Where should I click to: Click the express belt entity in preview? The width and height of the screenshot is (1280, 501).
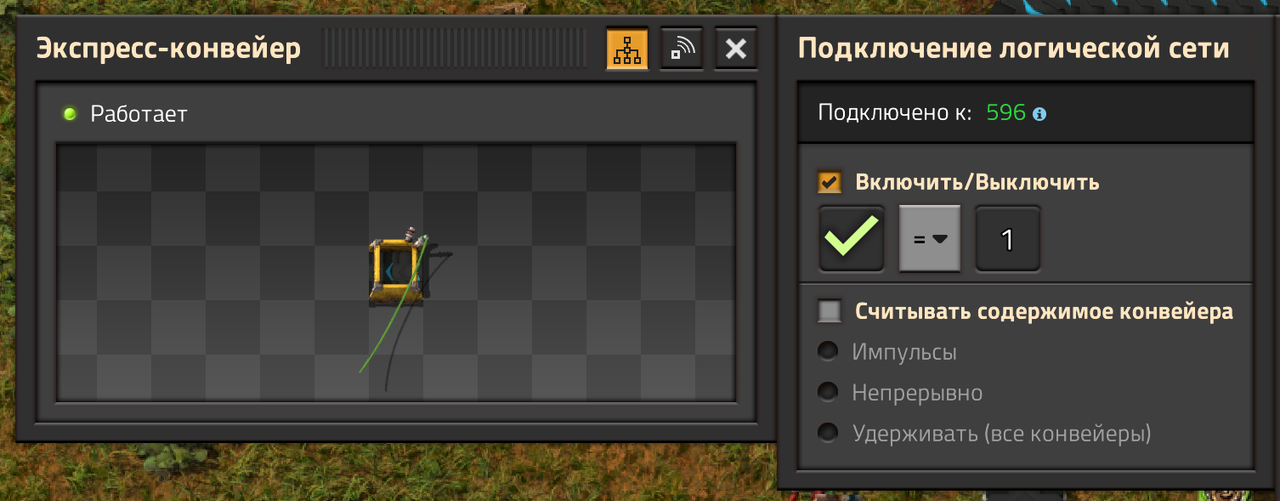[396, 271]
